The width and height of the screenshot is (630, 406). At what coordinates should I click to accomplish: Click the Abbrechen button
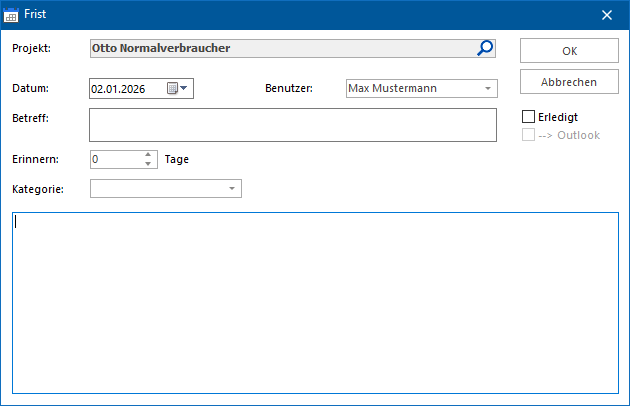pyautogui.click(x=569, y=82)
